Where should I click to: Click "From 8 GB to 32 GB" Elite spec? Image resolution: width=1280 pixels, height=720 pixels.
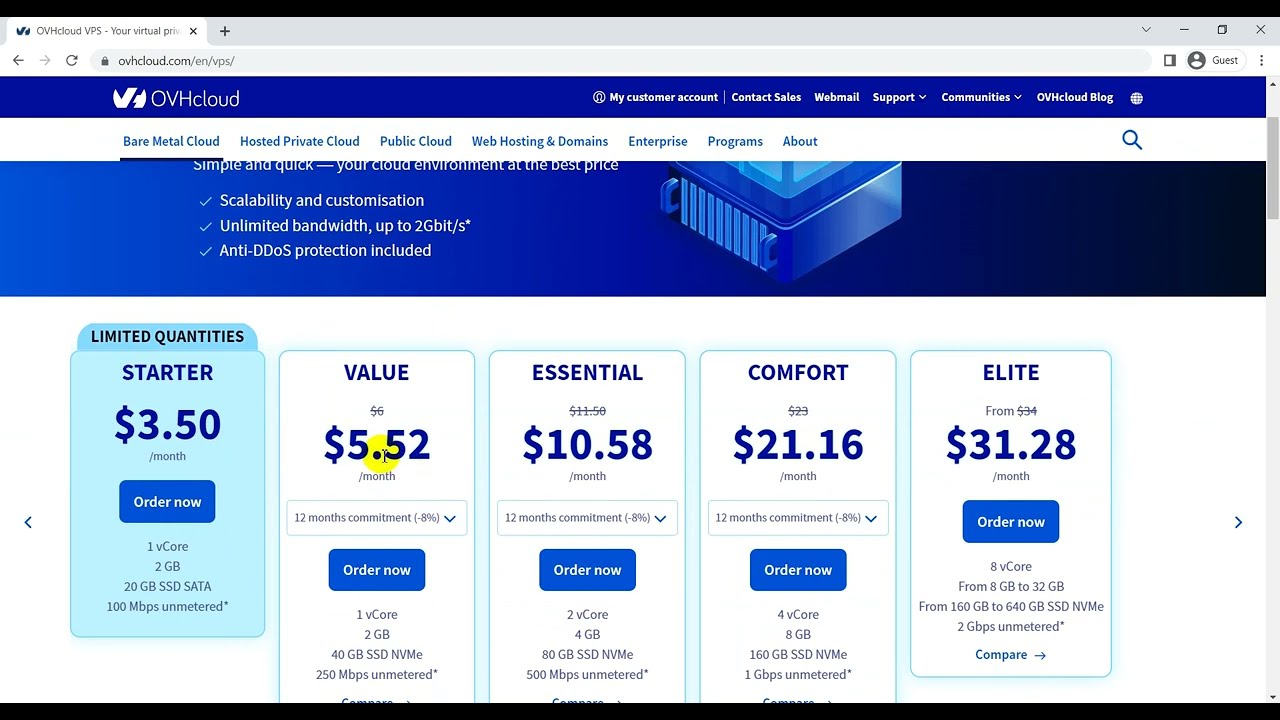[1011, 586]
